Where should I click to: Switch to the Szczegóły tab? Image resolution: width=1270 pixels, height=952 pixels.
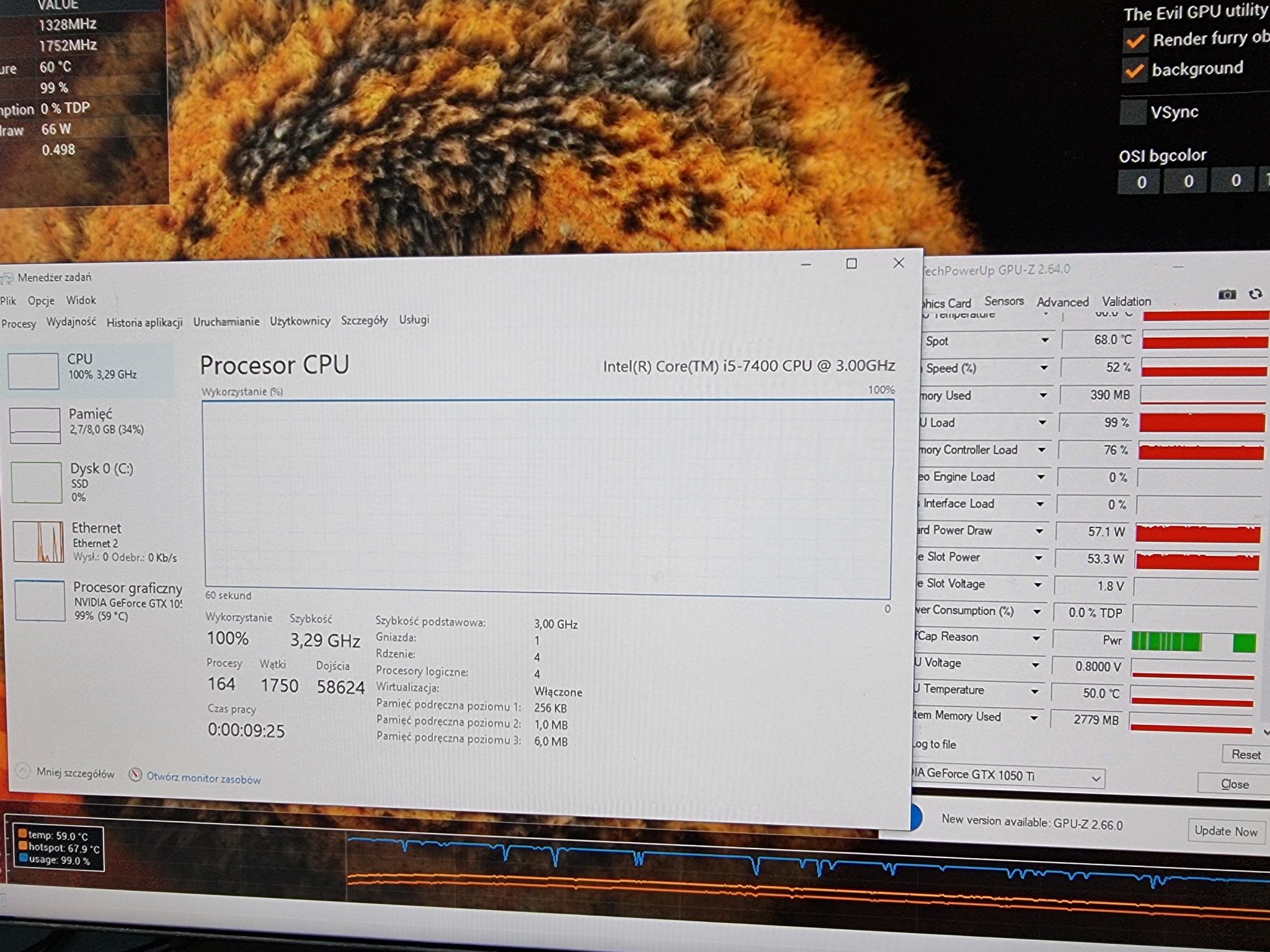tap(364, 321)
